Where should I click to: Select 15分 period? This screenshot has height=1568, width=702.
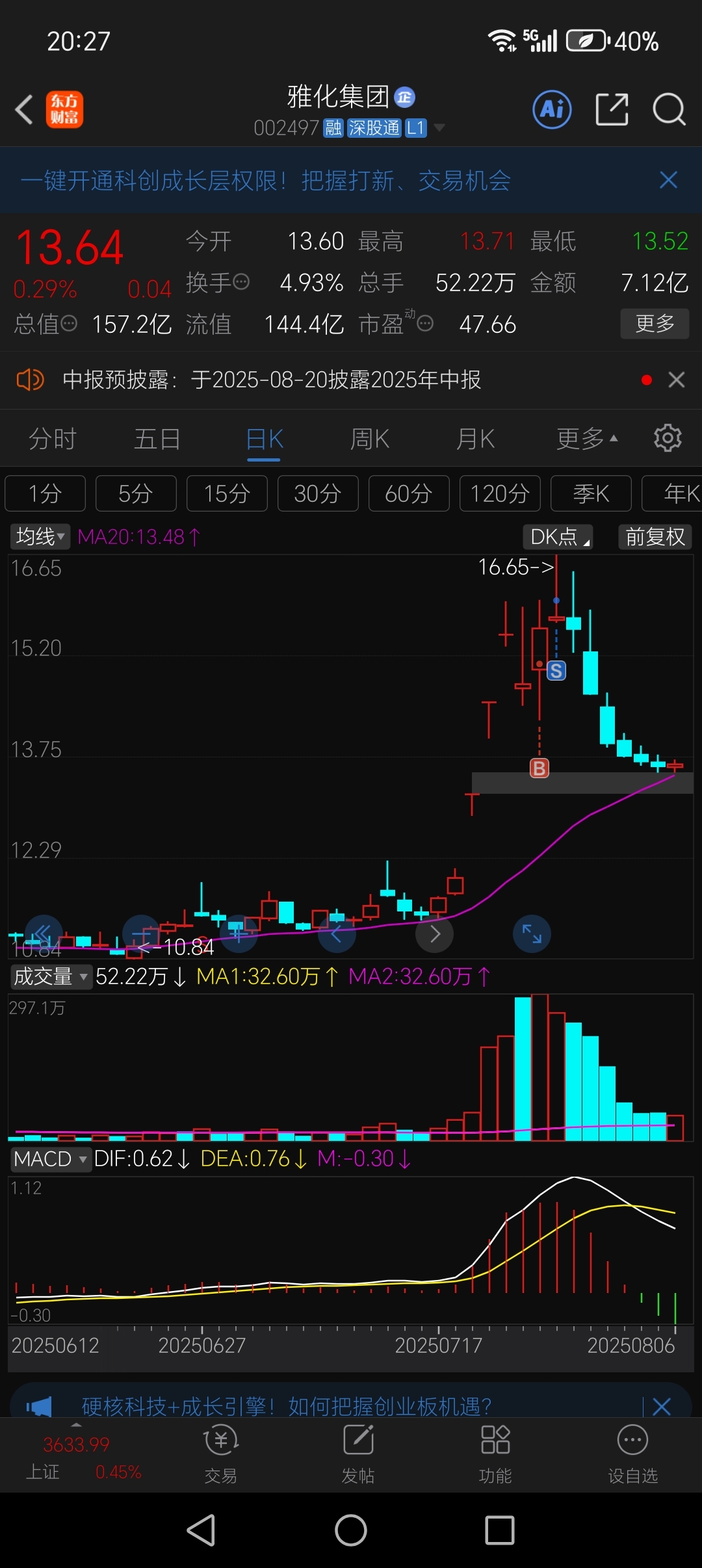tap(227, 493)
